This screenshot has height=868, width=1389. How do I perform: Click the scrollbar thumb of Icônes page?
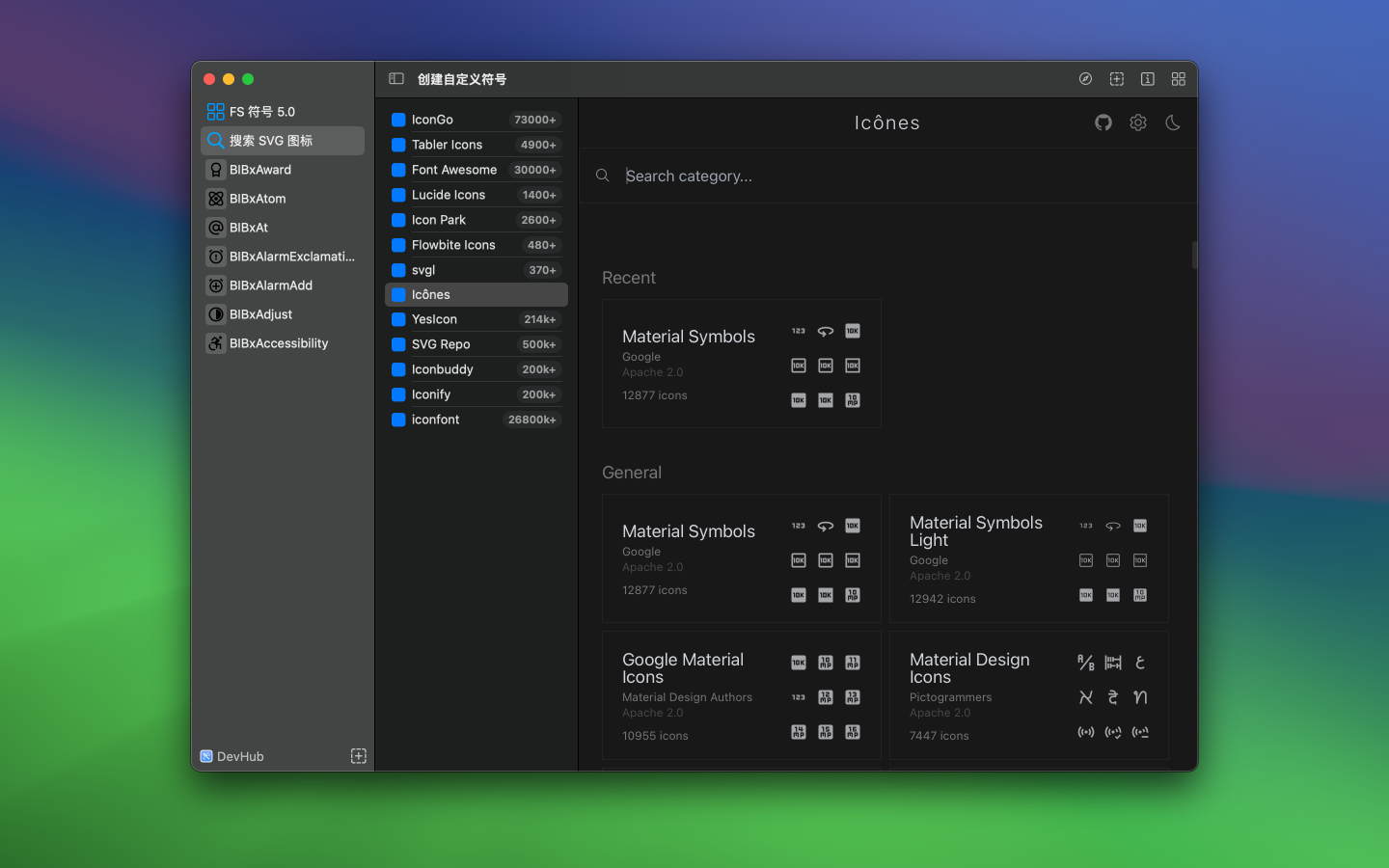(1194, 255)
